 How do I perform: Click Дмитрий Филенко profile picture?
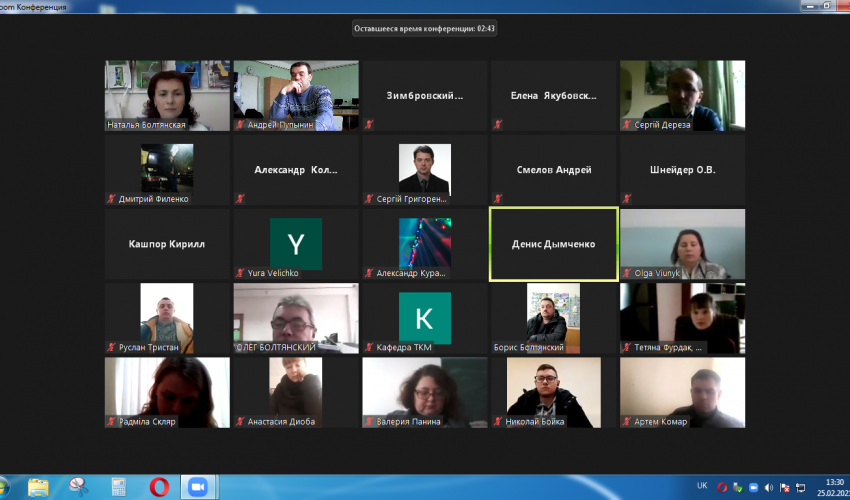pos(167,167)
